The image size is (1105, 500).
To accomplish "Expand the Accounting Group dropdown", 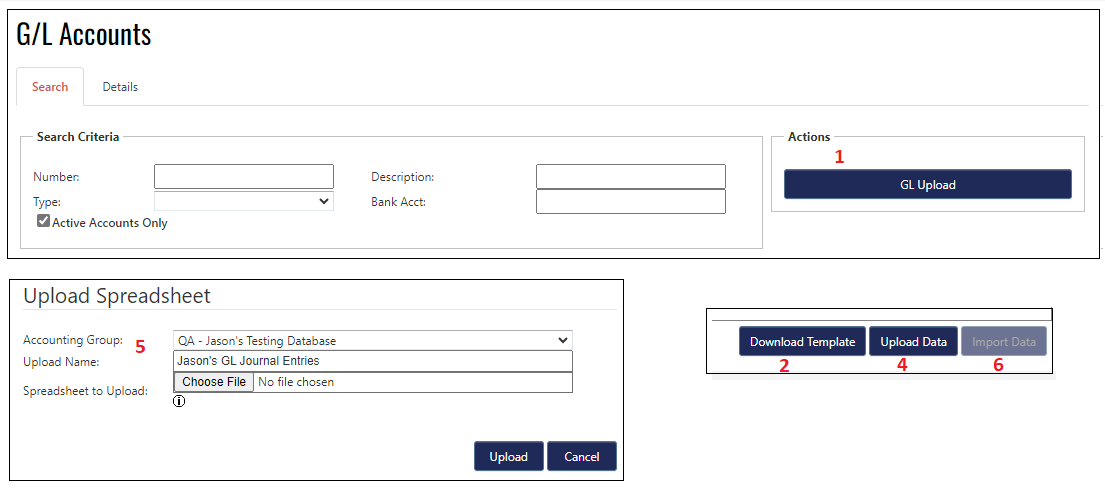I will click(x=372, y=341).
